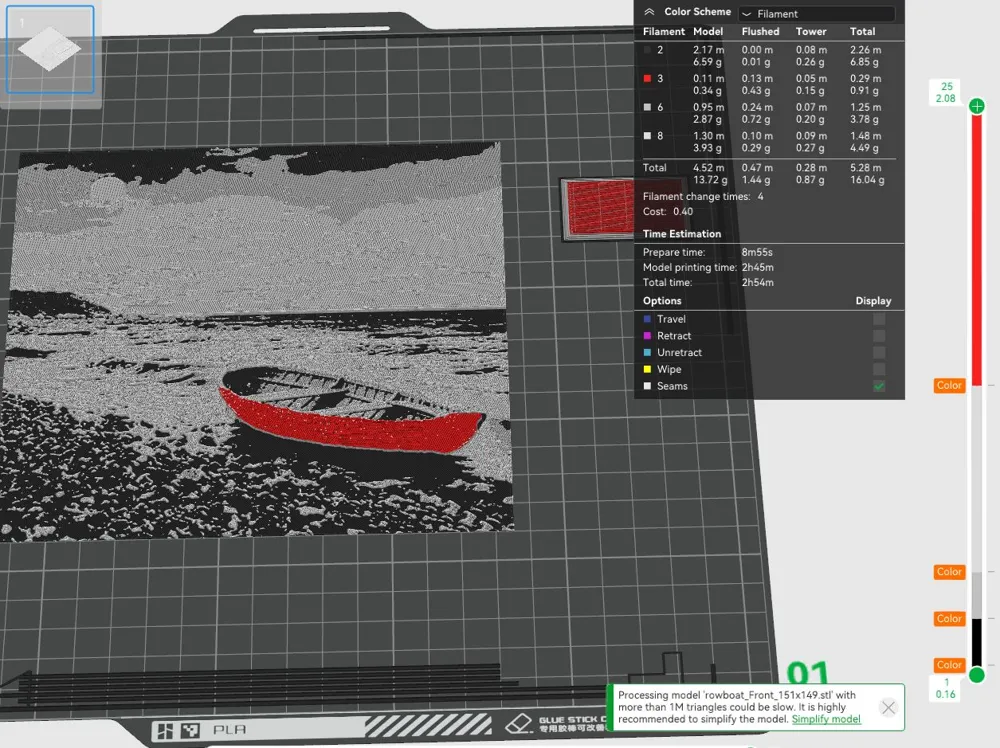
Task: Collapse the Color Scheme panel with the double chevron
Action: point(649,11)
